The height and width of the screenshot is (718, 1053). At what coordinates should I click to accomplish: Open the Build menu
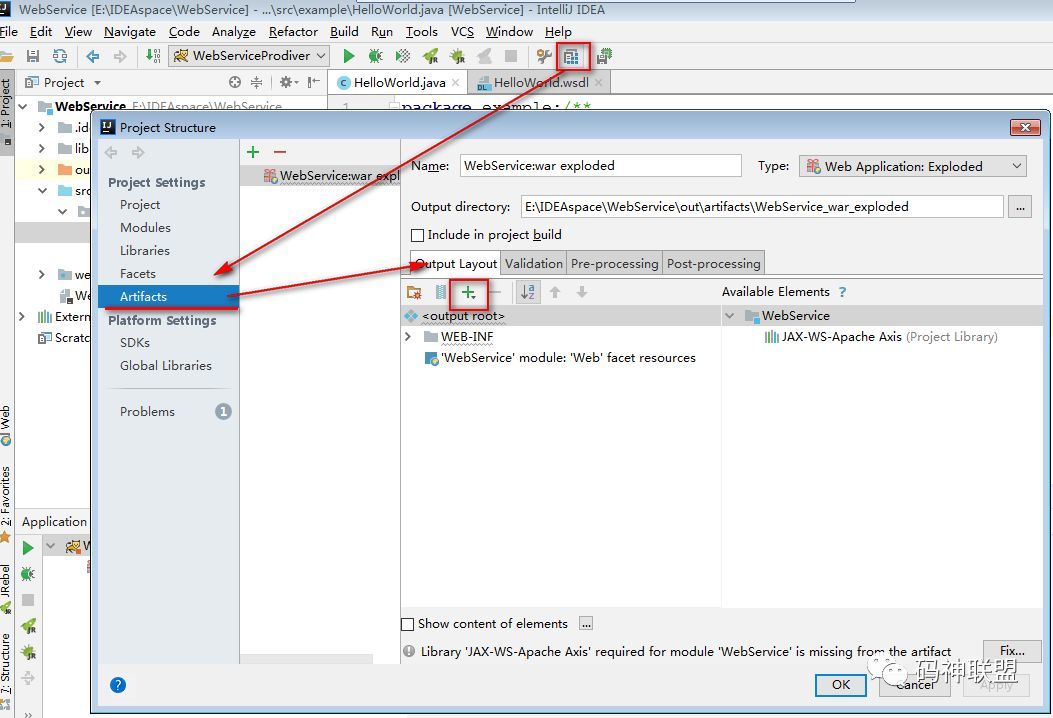tap(344, 32)
